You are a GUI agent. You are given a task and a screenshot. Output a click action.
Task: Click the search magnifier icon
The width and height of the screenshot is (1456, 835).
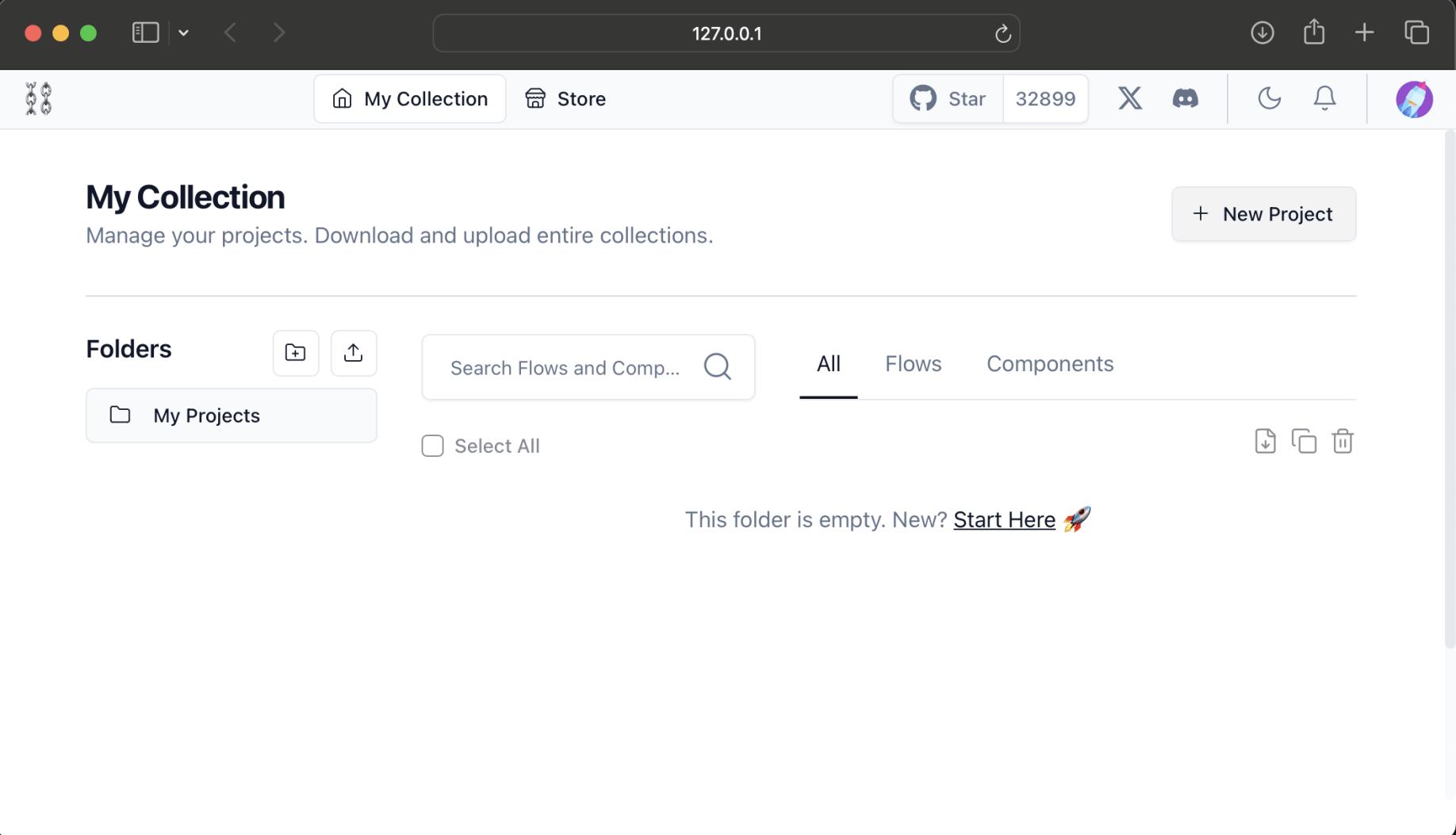pyautogui.click(x=717, y=367)
